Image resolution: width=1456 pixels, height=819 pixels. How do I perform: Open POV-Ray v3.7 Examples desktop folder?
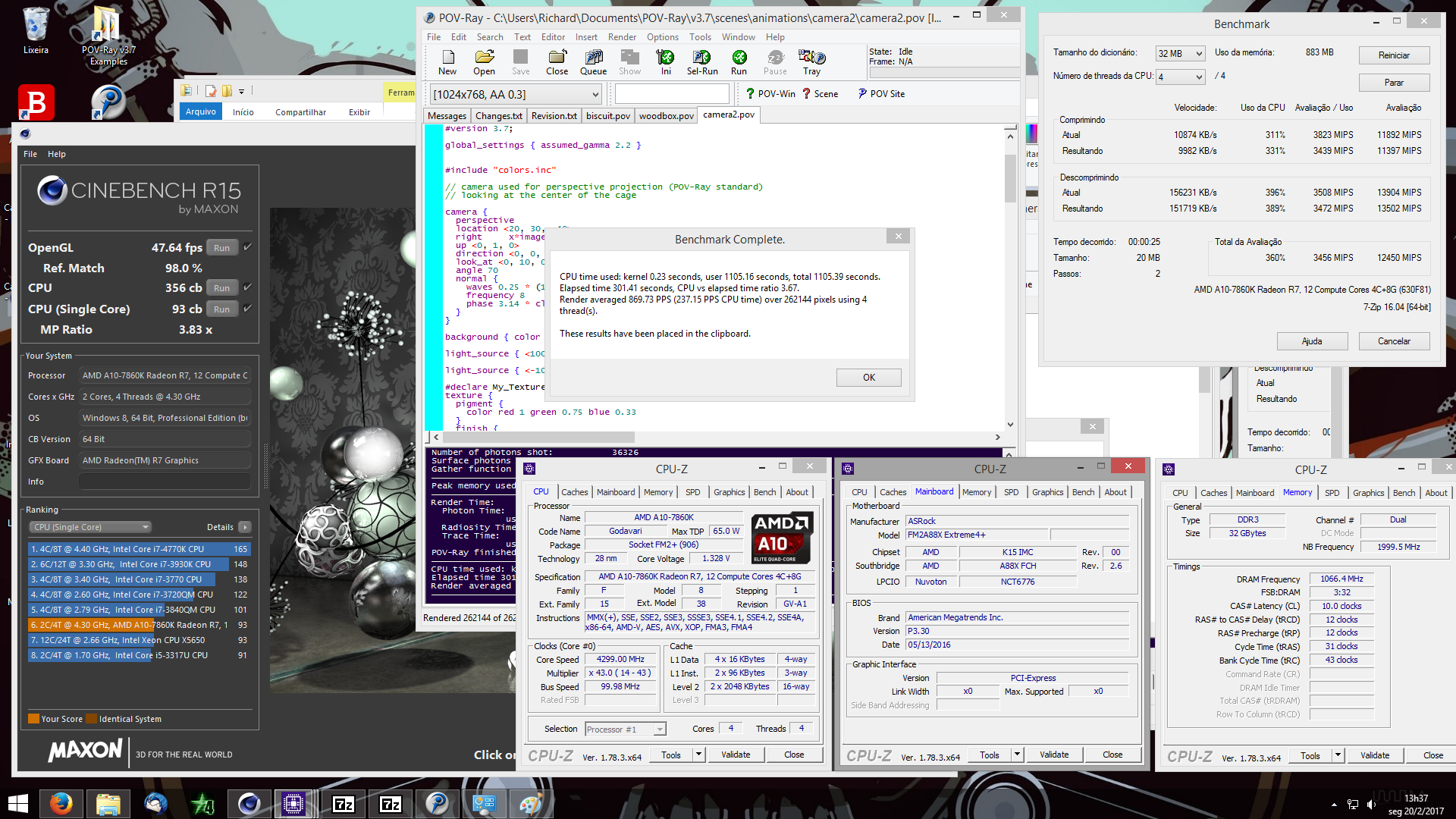[108, 36]
